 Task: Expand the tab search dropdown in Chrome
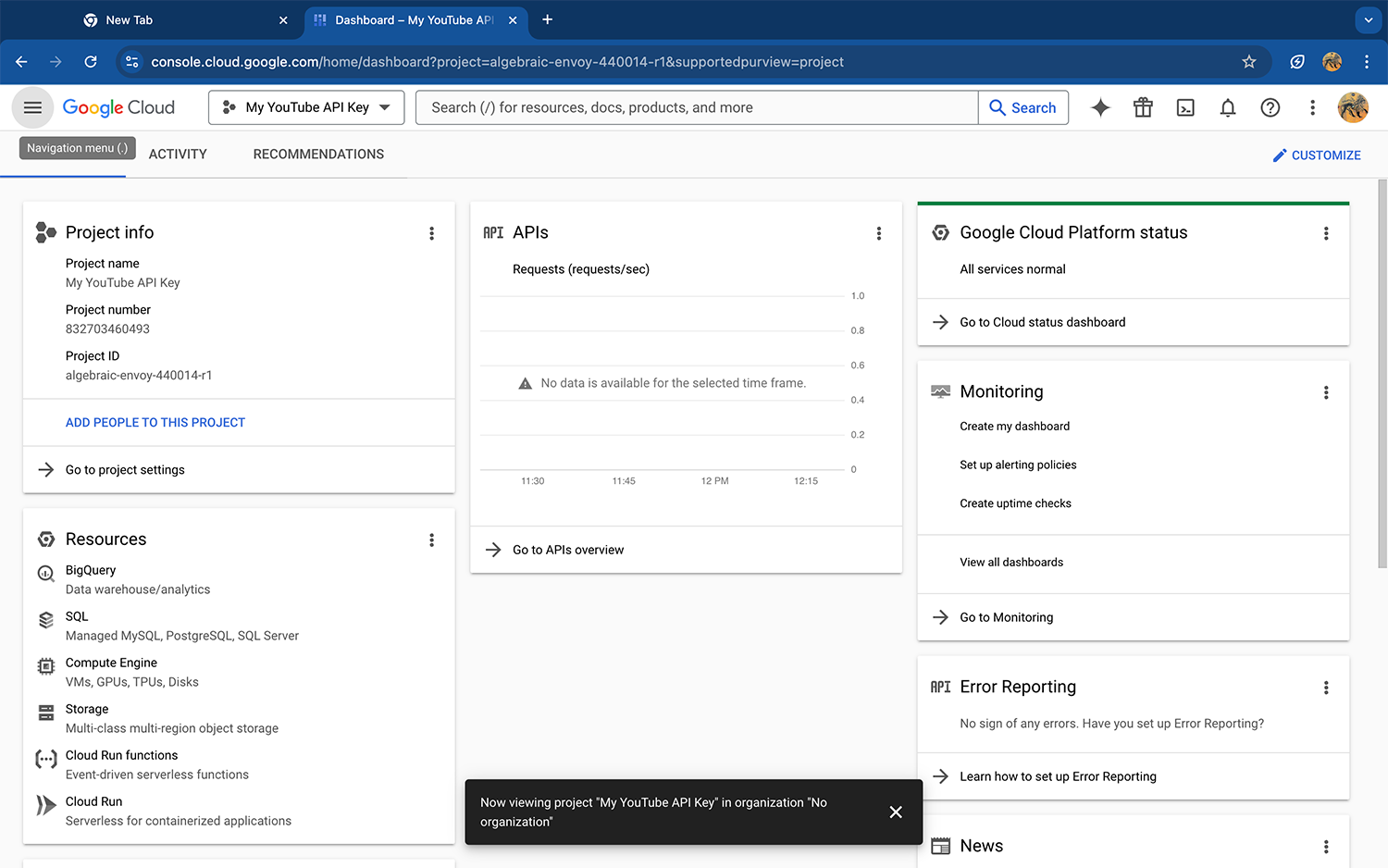point(1369,19)
